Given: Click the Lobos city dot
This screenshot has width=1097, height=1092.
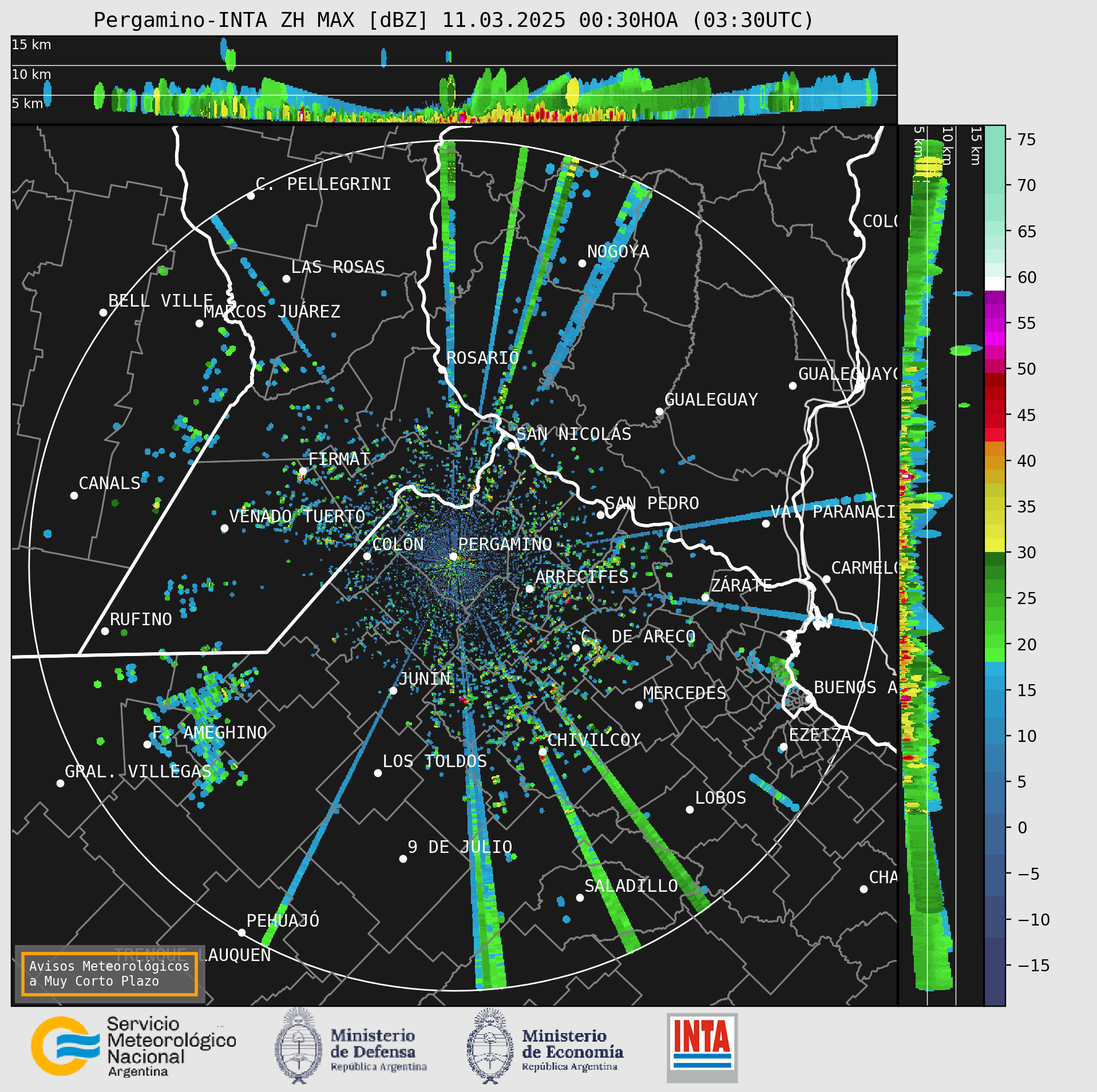Looking at the screenshot, I should pos(690,810).
